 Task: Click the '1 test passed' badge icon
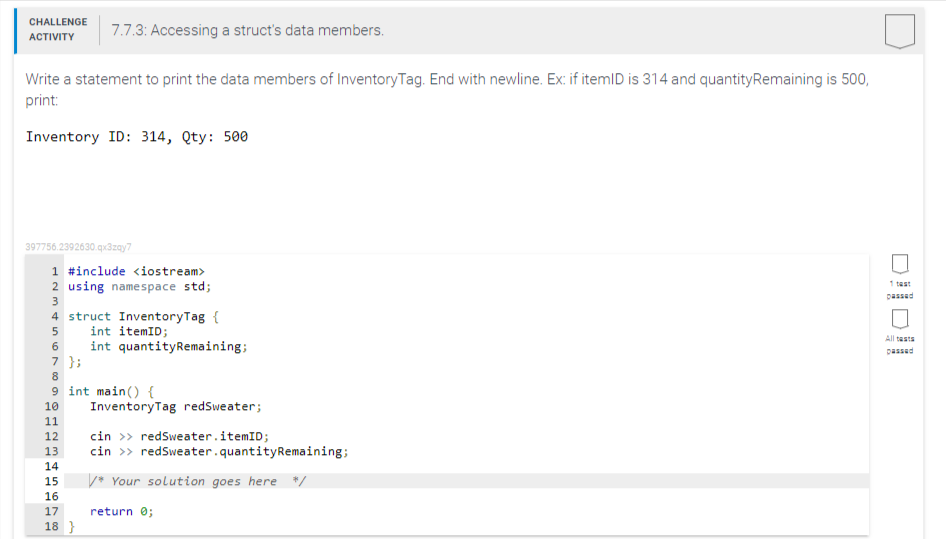click(x=900, y=264)
